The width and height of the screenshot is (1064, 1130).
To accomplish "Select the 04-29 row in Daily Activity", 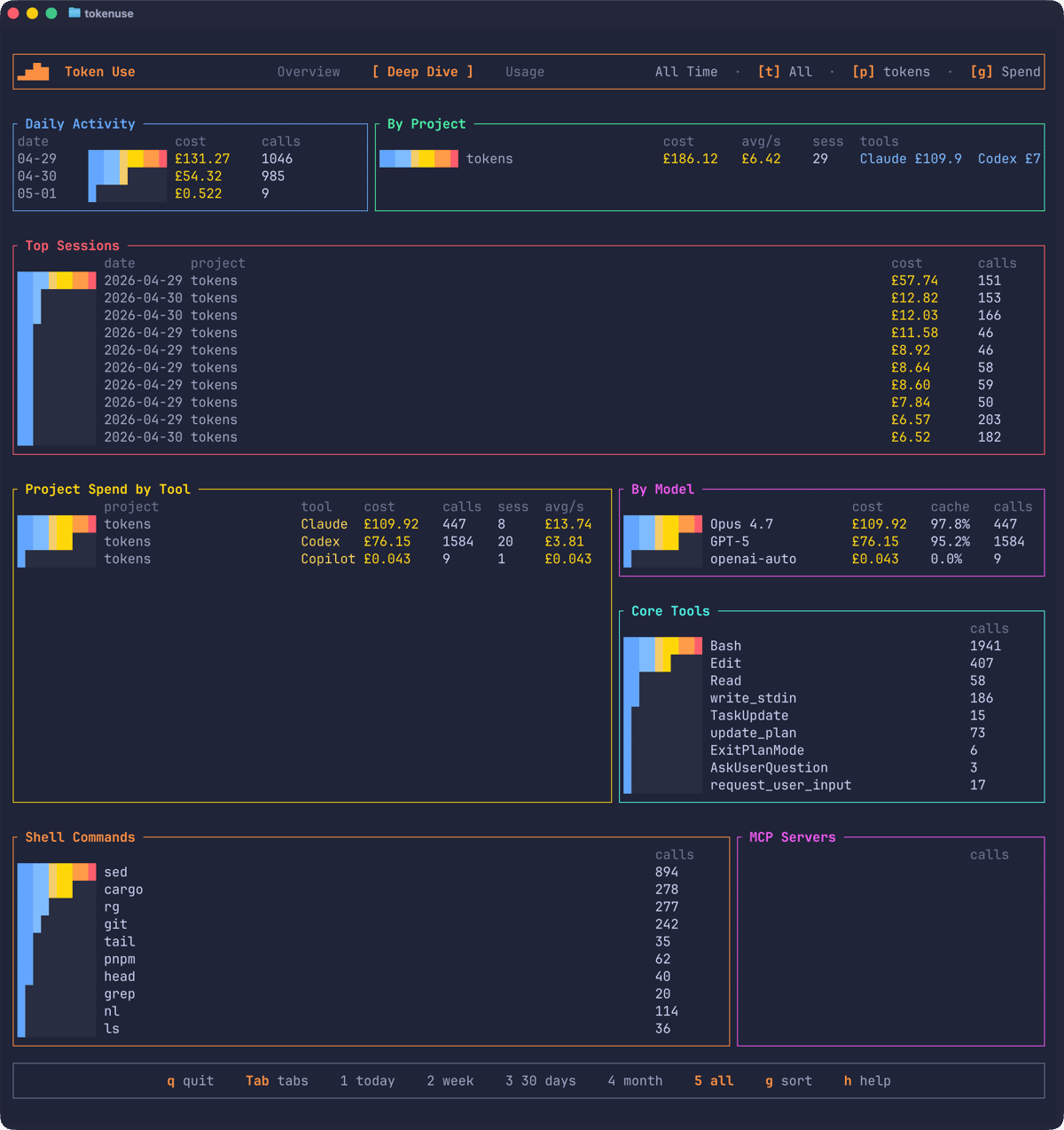I will (x=191, y=159).
